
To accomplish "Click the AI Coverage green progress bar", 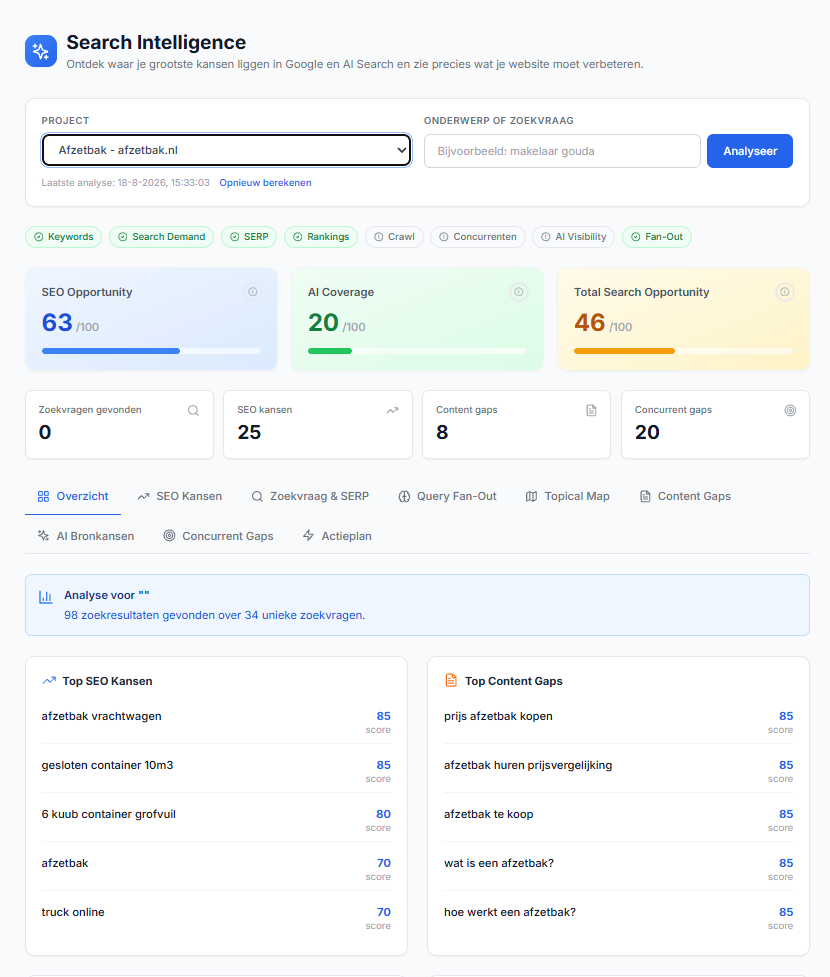I will click(417, 351).
